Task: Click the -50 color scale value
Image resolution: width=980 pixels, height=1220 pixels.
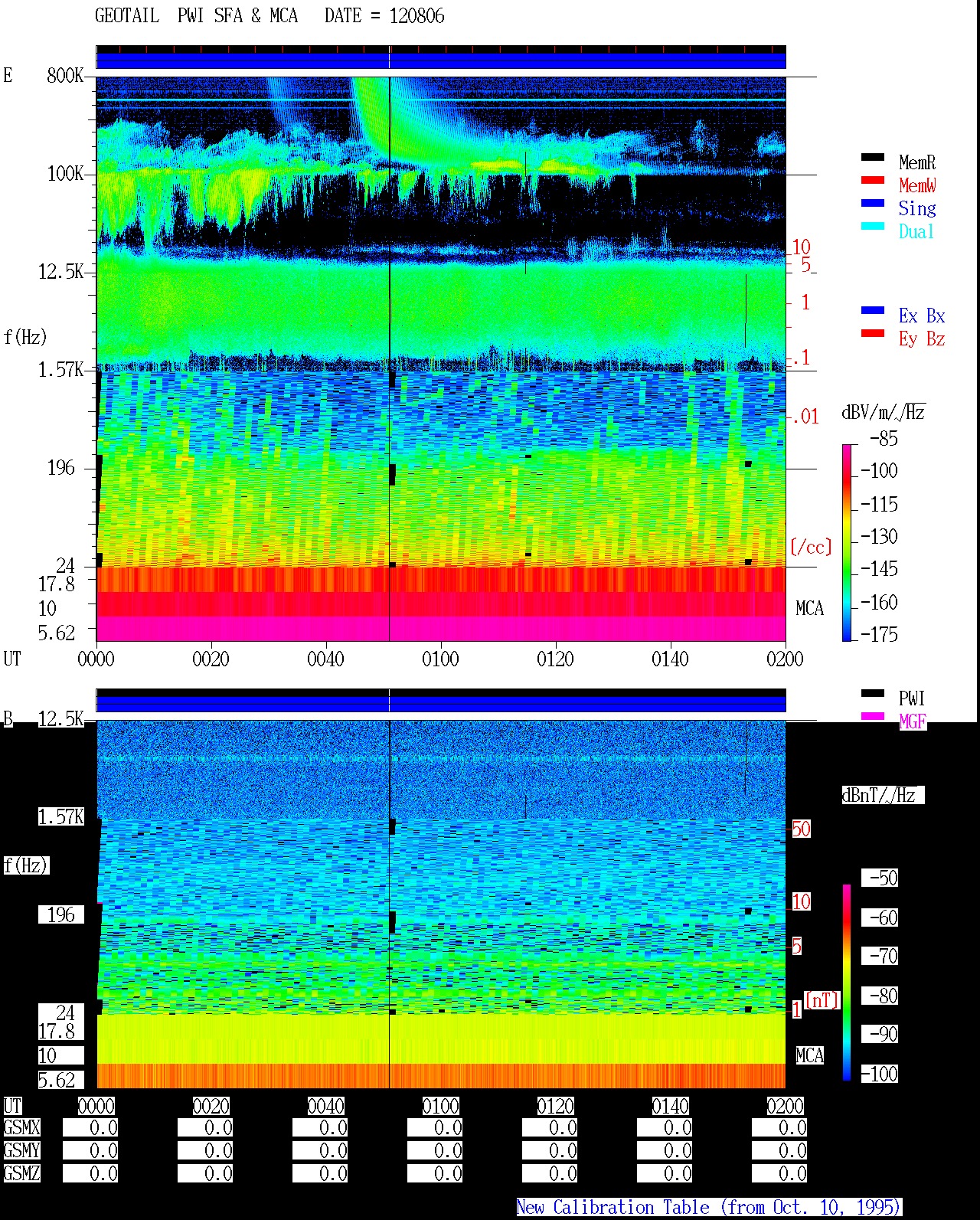Action: click(x=884, y=878)
